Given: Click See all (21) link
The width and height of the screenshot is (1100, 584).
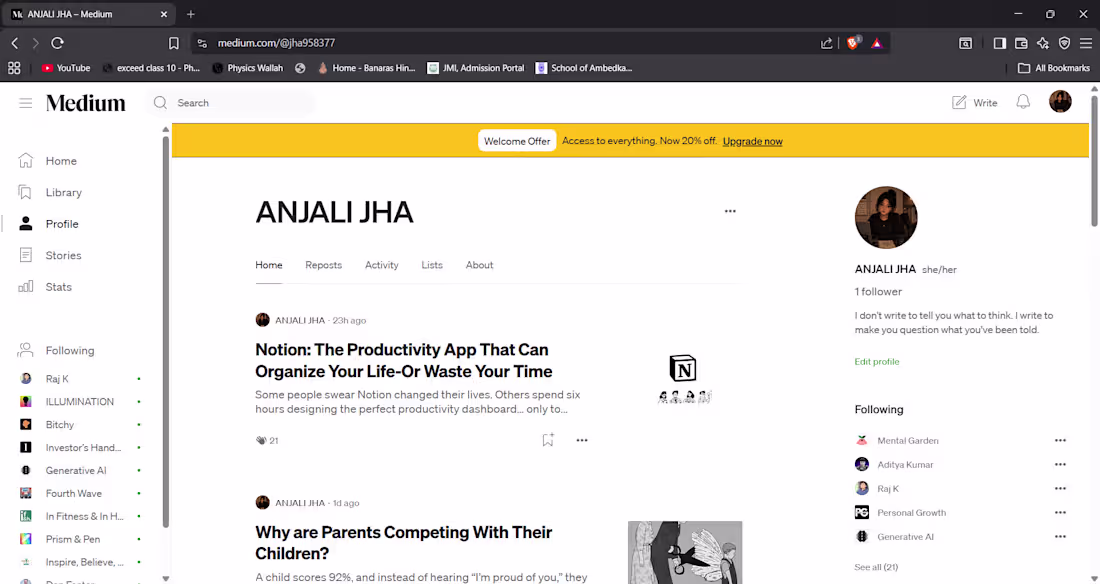Looking at the screenshot, I should pyautogui.click(x=876, y=566).
